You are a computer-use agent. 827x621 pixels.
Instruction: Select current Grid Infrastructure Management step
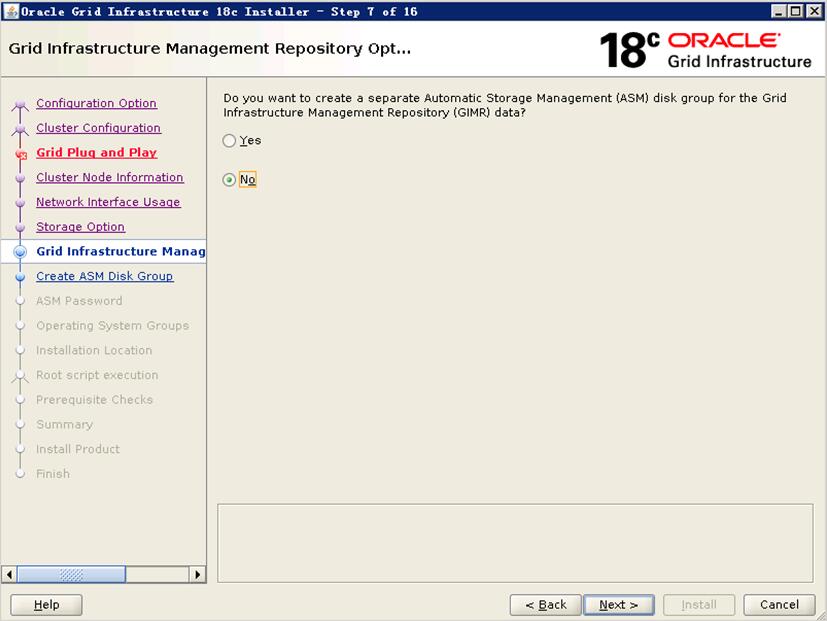point(121,251)
